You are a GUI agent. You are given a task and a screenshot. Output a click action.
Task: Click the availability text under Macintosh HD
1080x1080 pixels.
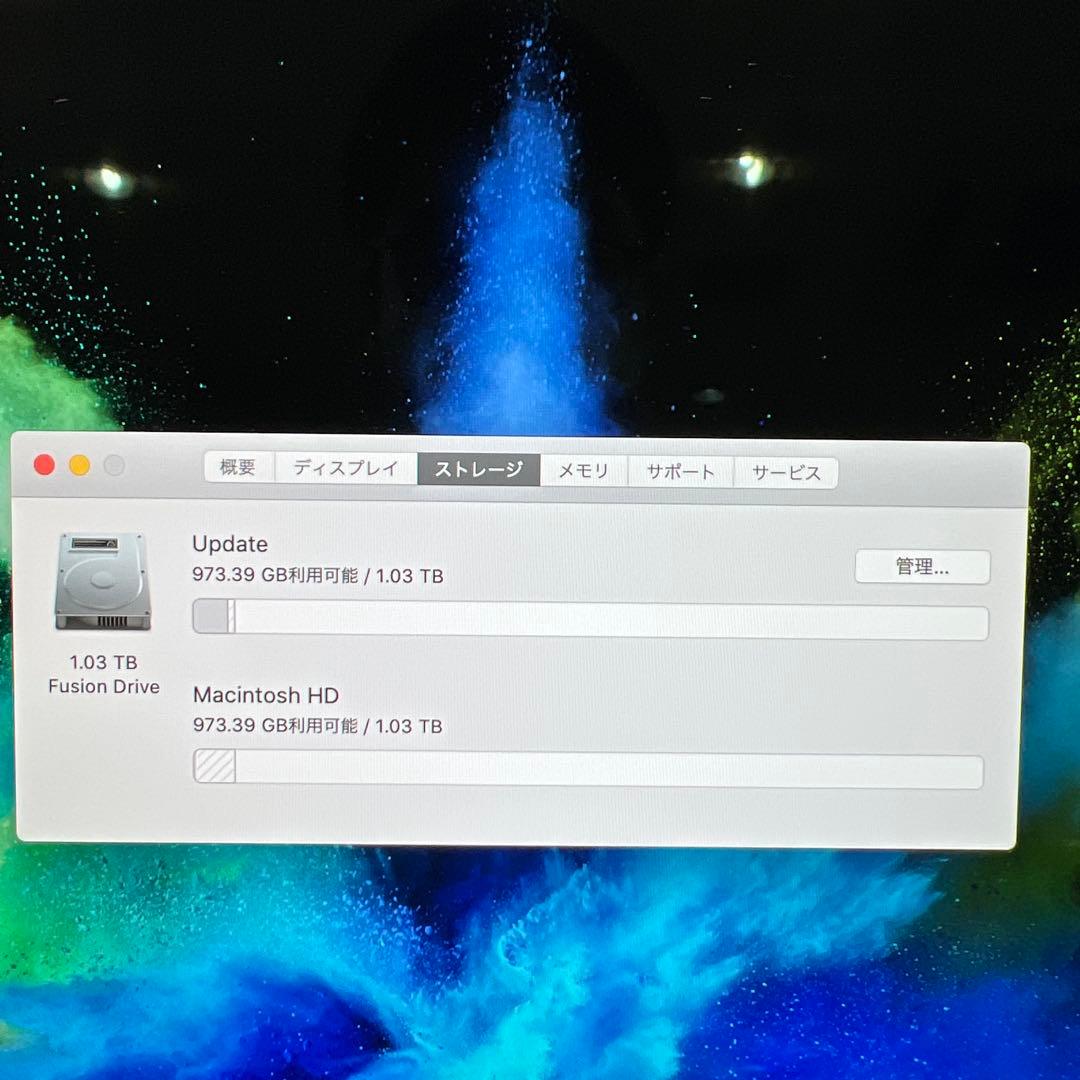(317, 727)
